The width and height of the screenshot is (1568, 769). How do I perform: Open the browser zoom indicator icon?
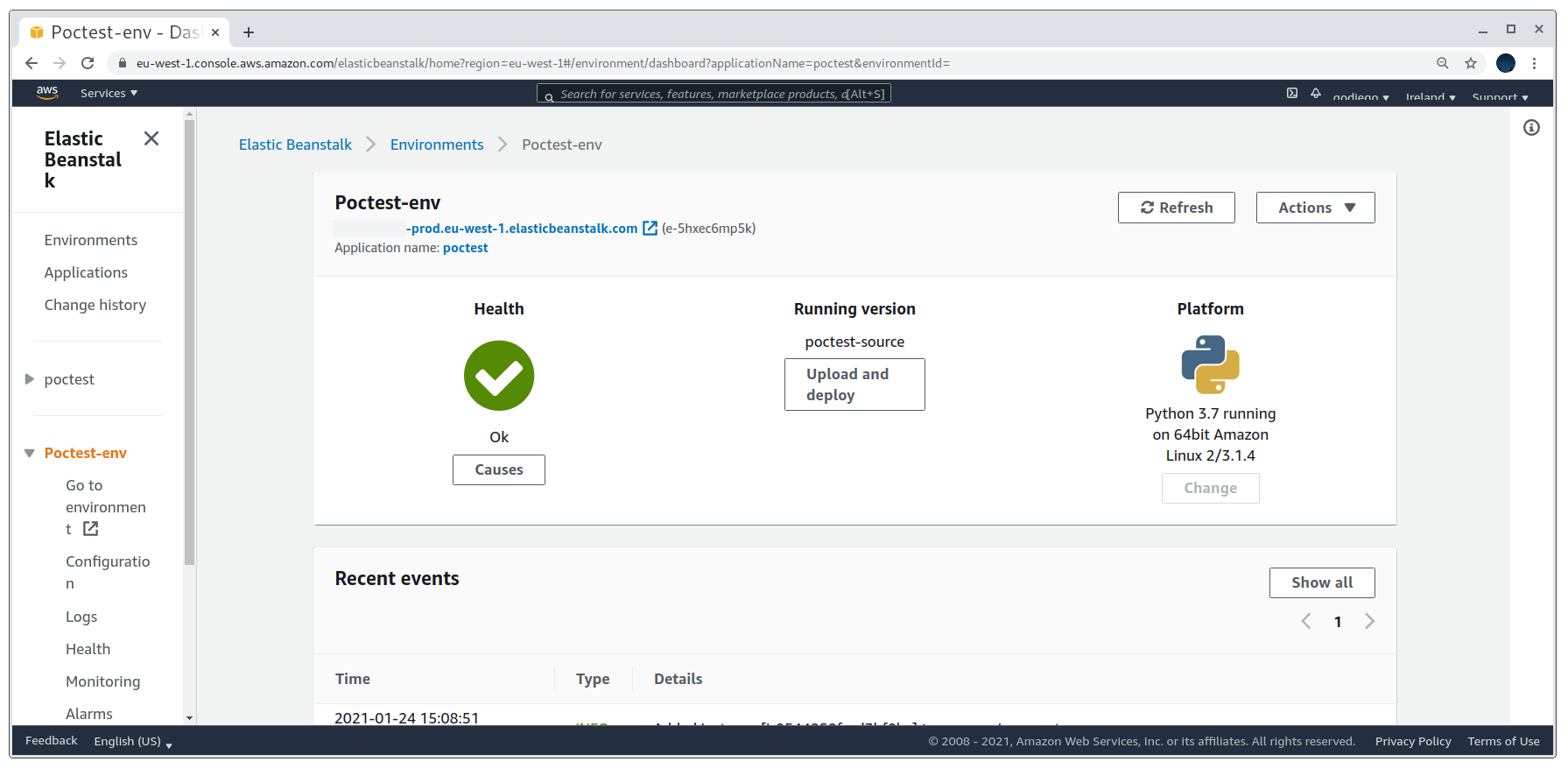pos(1443,63)
